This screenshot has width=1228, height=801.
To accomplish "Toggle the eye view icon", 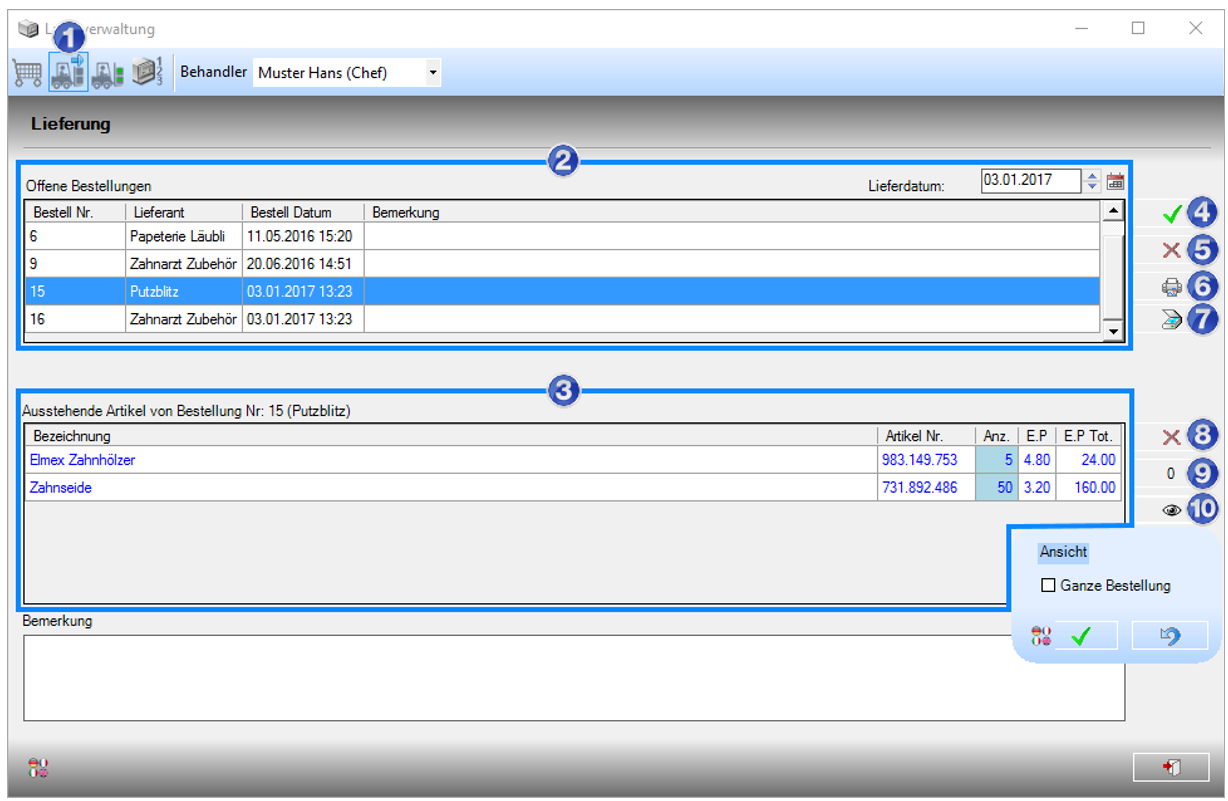I will [x=1172, y=510].
